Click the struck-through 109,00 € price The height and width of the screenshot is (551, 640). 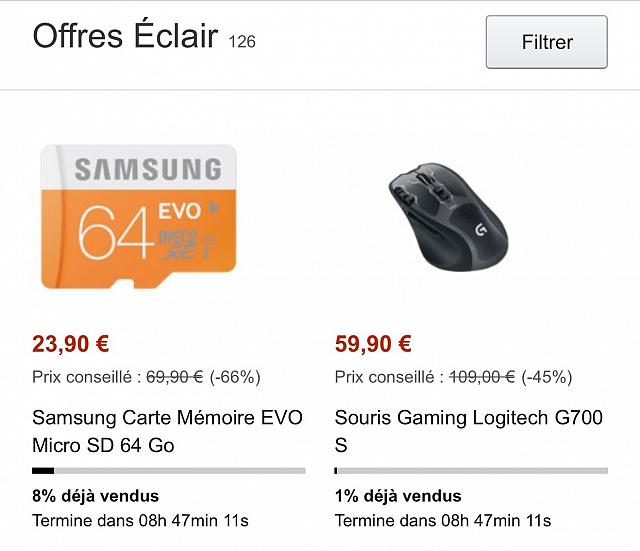482,377
